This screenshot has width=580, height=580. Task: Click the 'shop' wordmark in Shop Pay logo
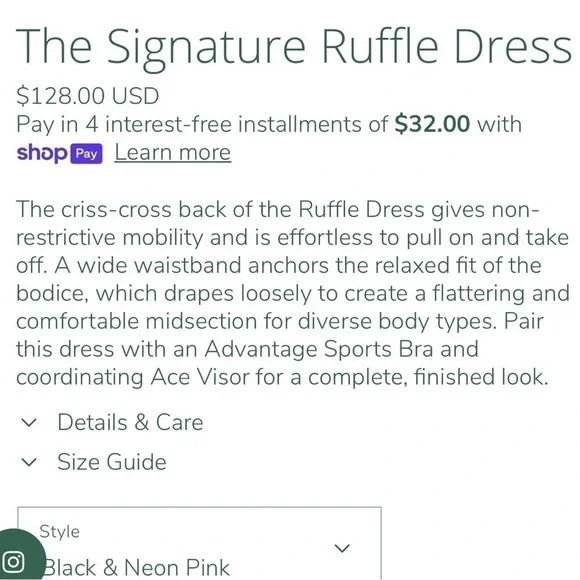click(x=42, y=153)
